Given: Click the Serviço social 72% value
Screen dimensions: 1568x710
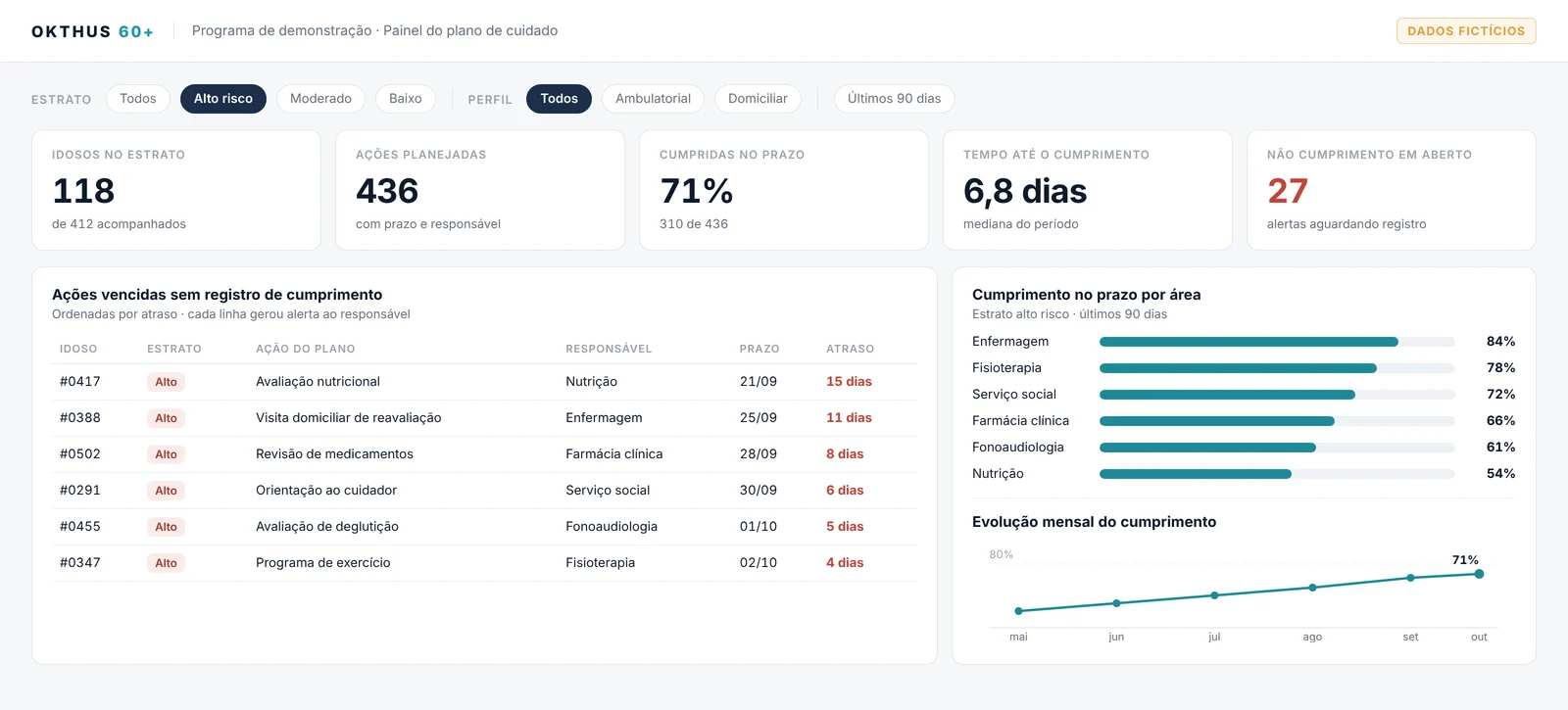Looking at the screenshot, I should (1500, 395).
